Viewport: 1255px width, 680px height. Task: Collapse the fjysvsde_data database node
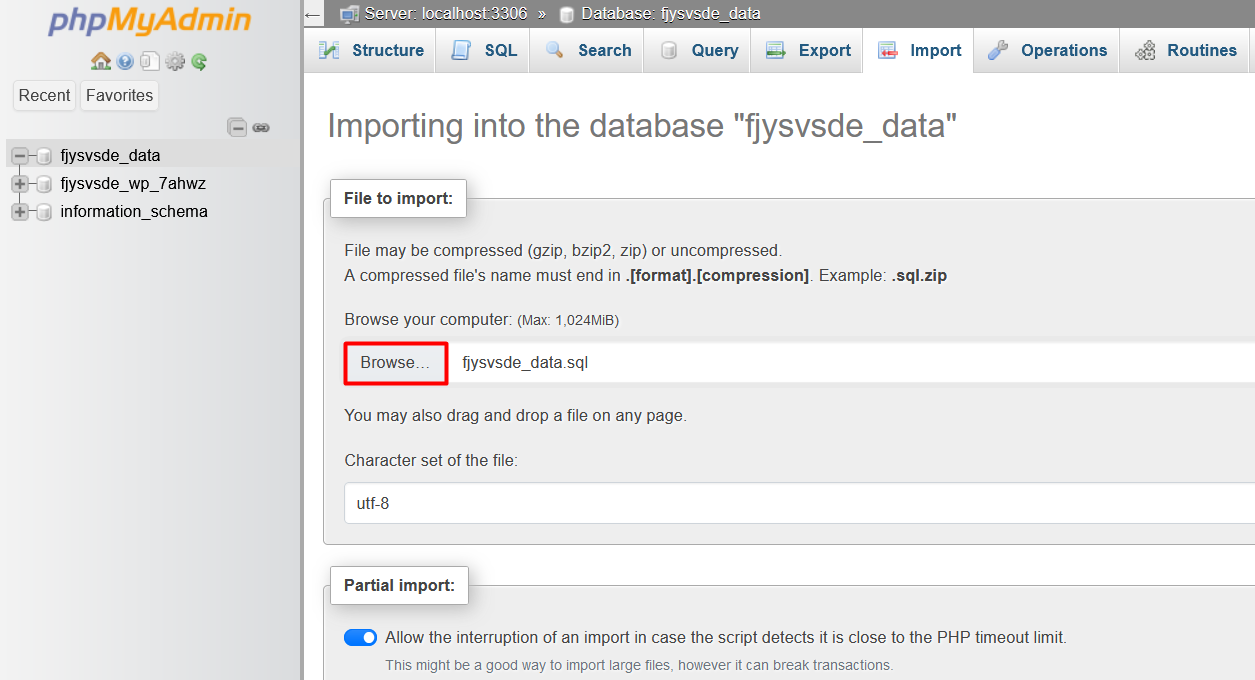coord(20,156)
